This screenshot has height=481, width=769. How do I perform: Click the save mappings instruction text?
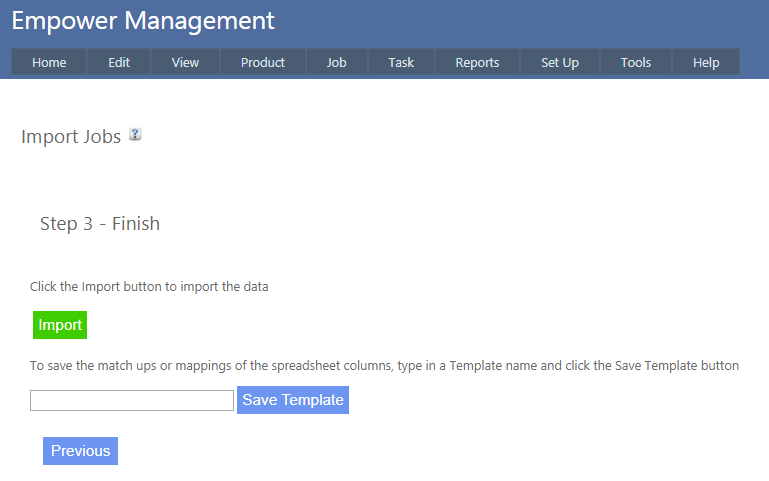pyautogui.click(x=384, y=366)
